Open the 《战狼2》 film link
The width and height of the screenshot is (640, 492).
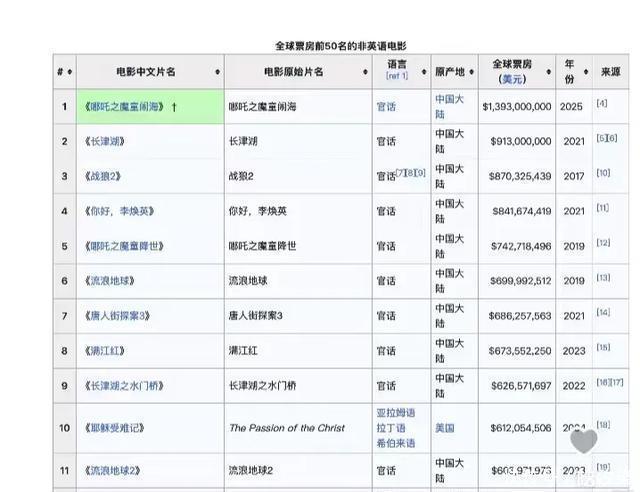click(x=102, y=176)
